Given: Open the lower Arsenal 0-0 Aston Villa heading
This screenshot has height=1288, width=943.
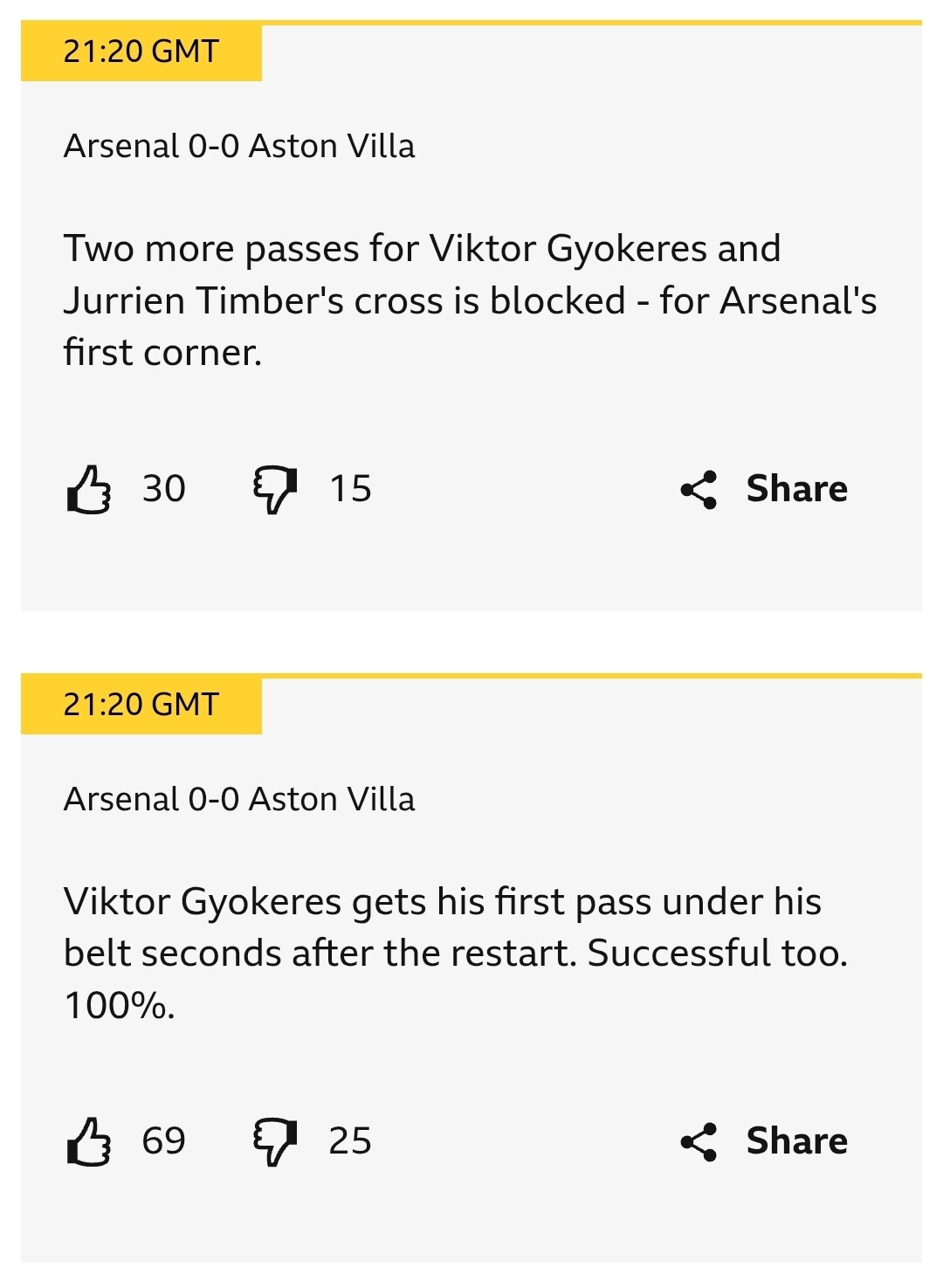Looking at the screenshot, I should (239, 799).
